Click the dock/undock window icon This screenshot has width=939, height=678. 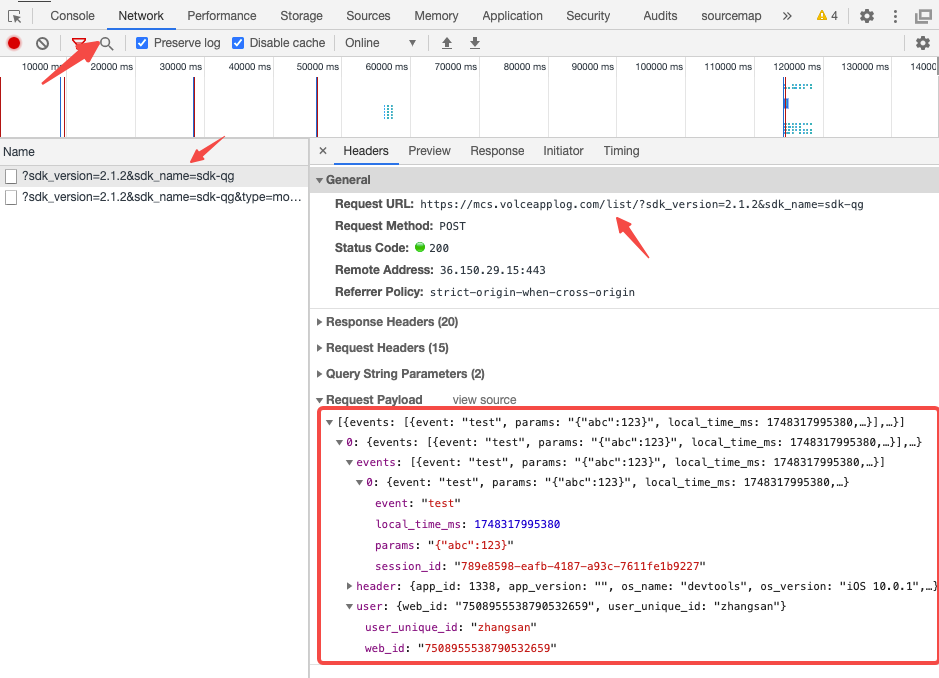coord(923,16)
